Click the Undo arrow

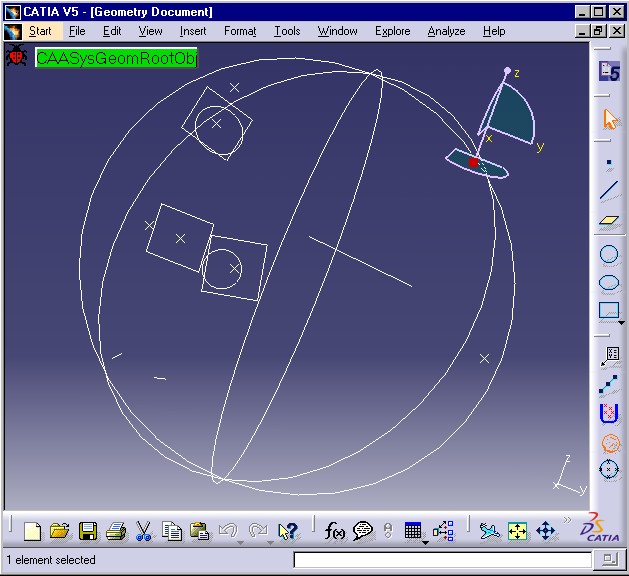(228, 531)
